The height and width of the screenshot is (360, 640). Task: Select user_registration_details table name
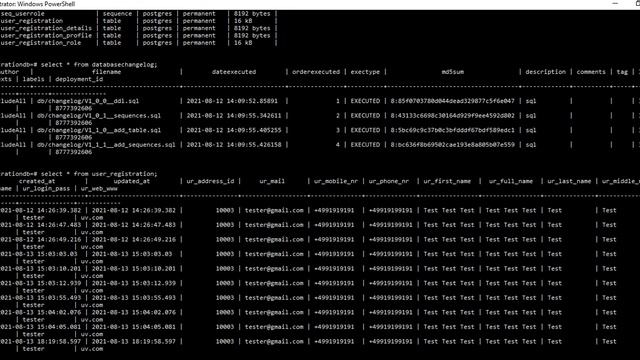click(x=46, y=28)
